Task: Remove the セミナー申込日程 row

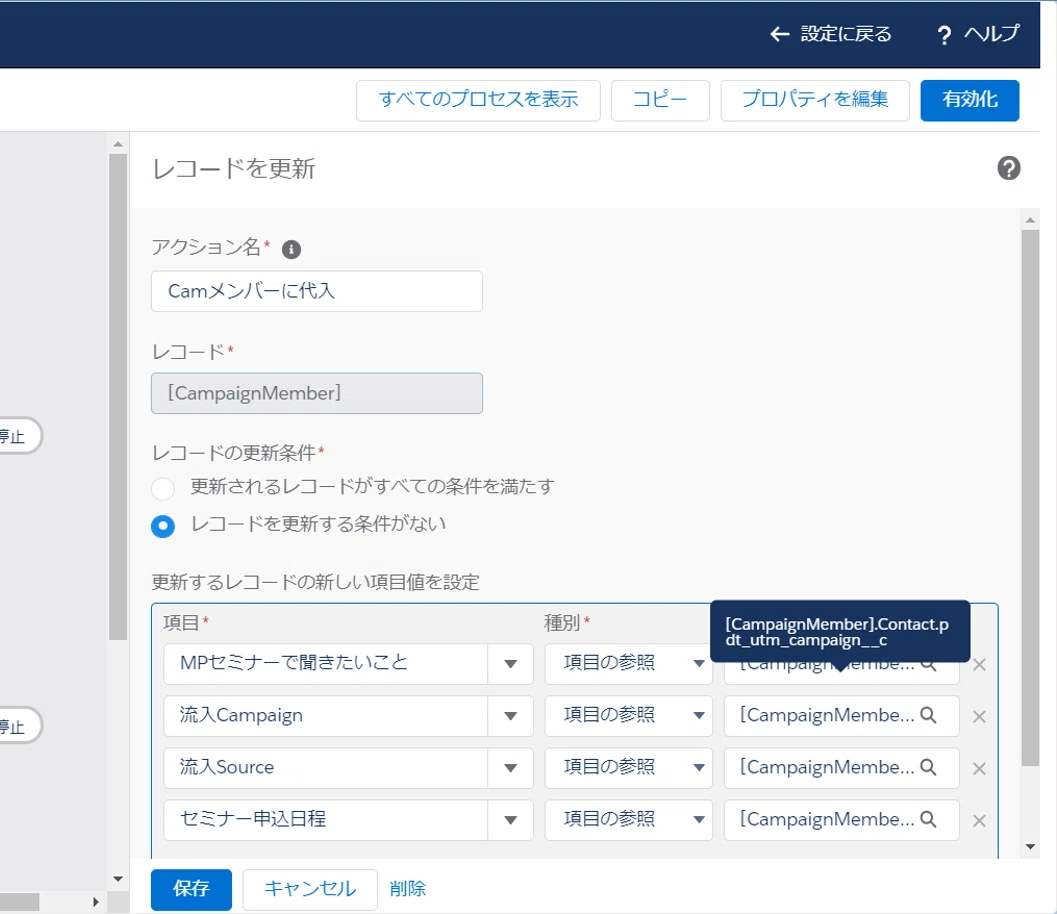Action: [x=979, y=820]
